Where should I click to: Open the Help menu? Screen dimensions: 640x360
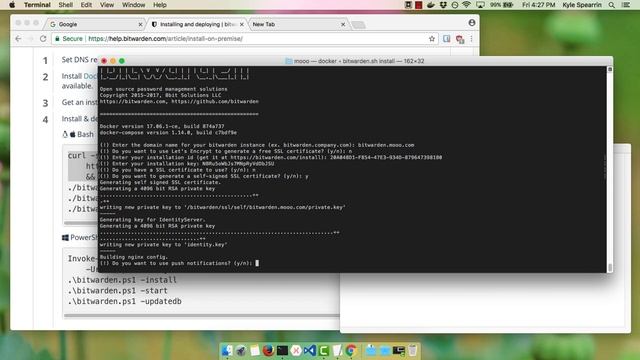tap(160, 5)
